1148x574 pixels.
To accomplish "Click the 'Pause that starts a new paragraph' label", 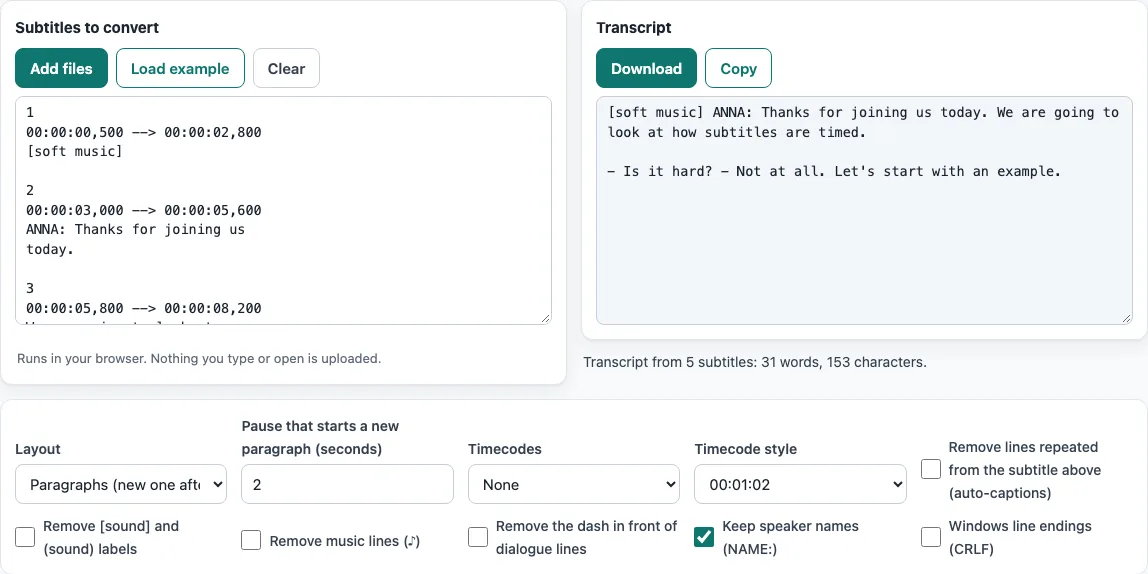I will click(320, 437).
